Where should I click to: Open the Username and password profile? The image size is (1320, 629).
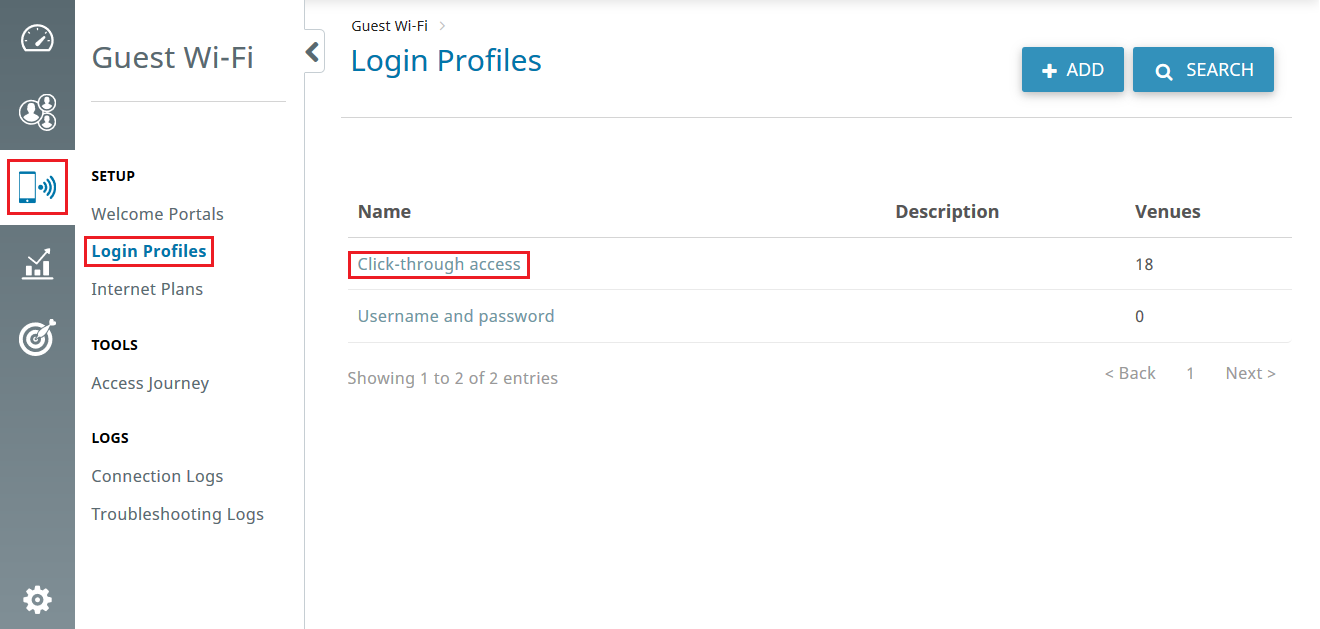456,316
